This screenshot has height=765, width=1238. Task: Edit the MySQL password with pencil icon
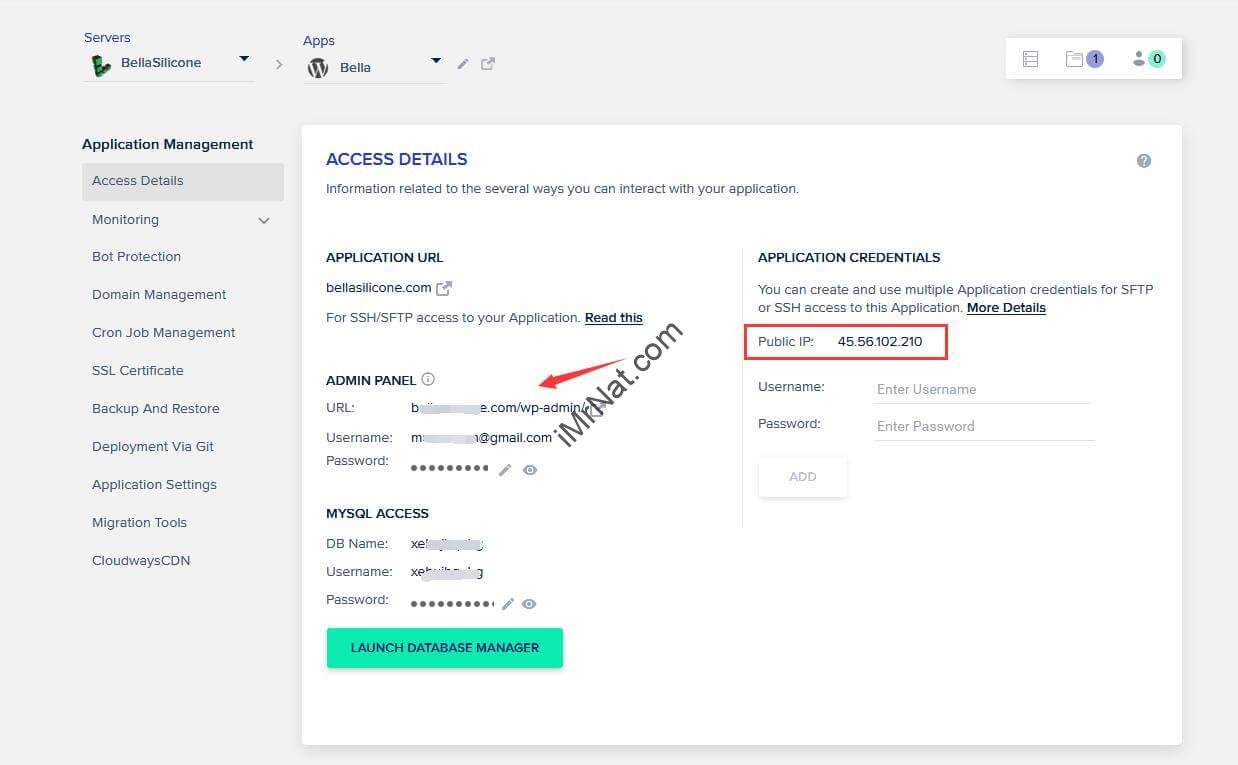(508, 604)
